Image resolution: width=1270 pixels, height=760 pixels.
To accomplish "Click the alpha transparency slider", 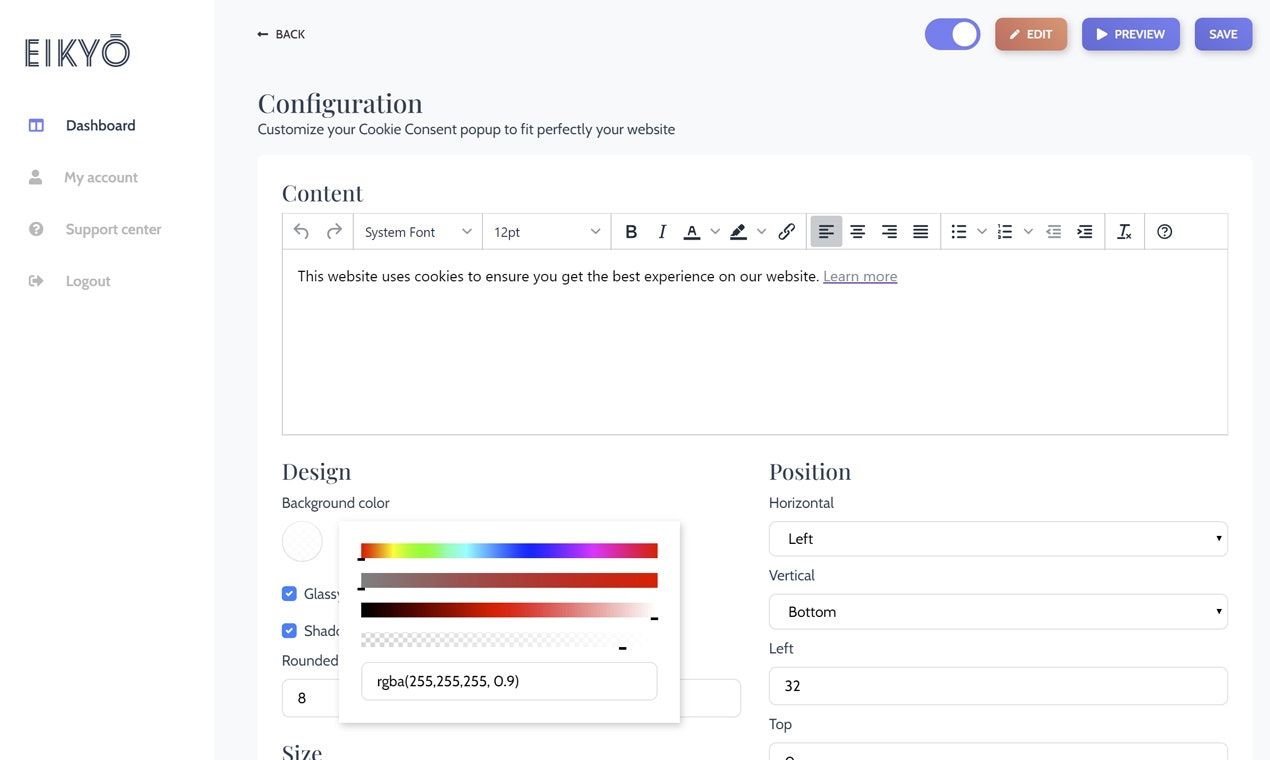I will (x=509, y=640).
